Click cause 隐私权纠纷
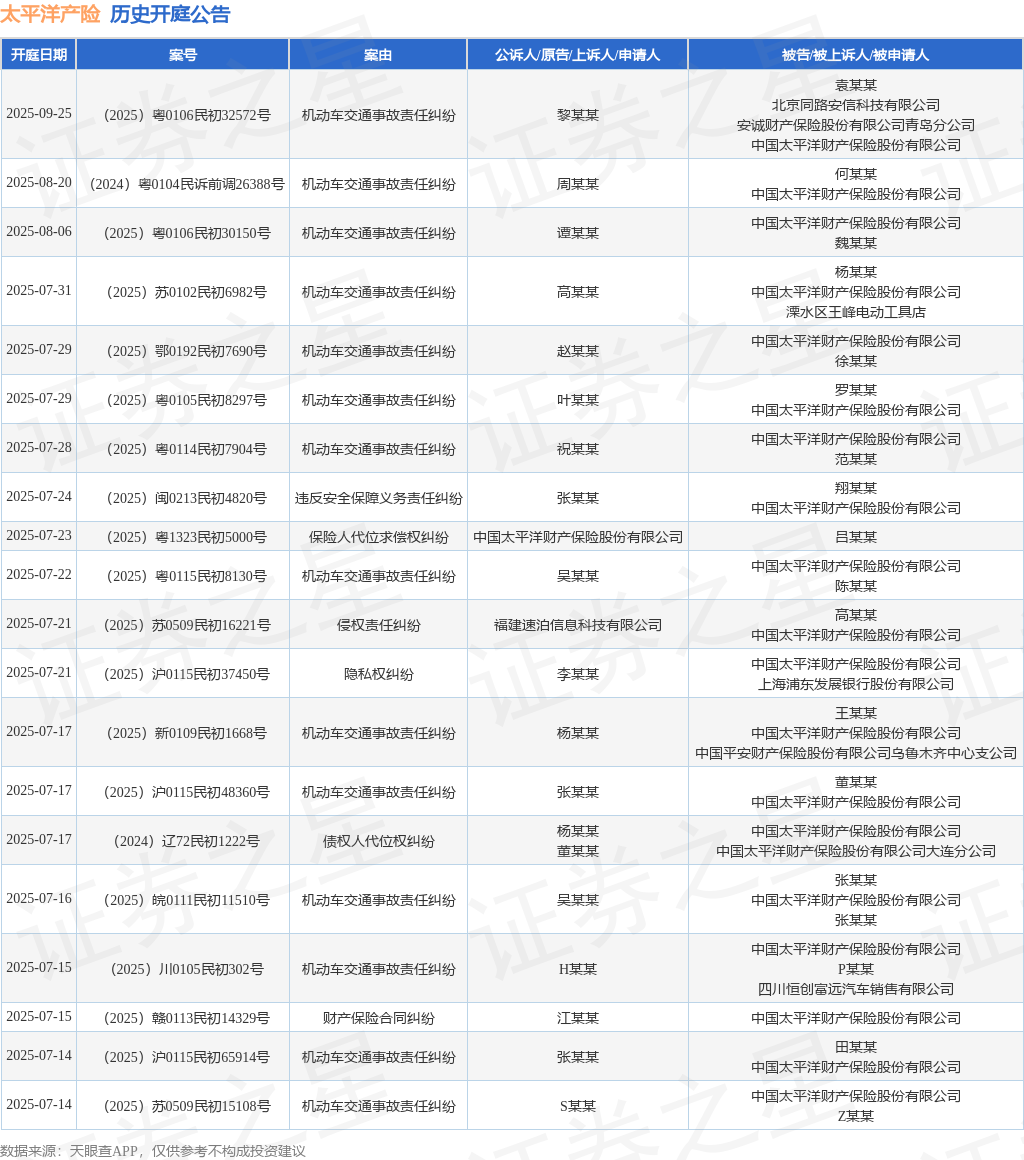The width and height of the screenshot is (1024, 1160). [x=378, y=674]
